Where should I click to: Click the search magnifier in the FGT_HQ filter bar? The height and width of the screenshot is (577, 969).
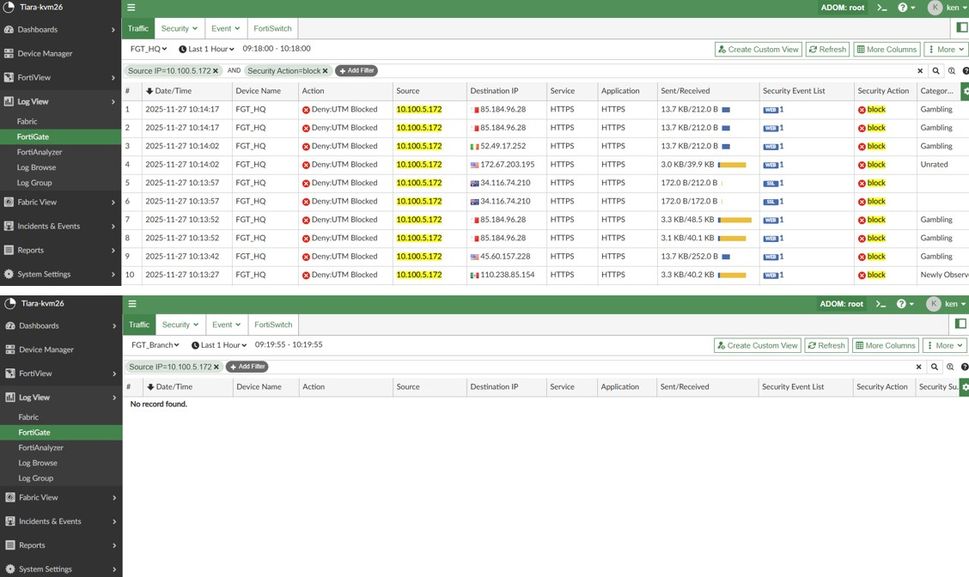point(936,71)
